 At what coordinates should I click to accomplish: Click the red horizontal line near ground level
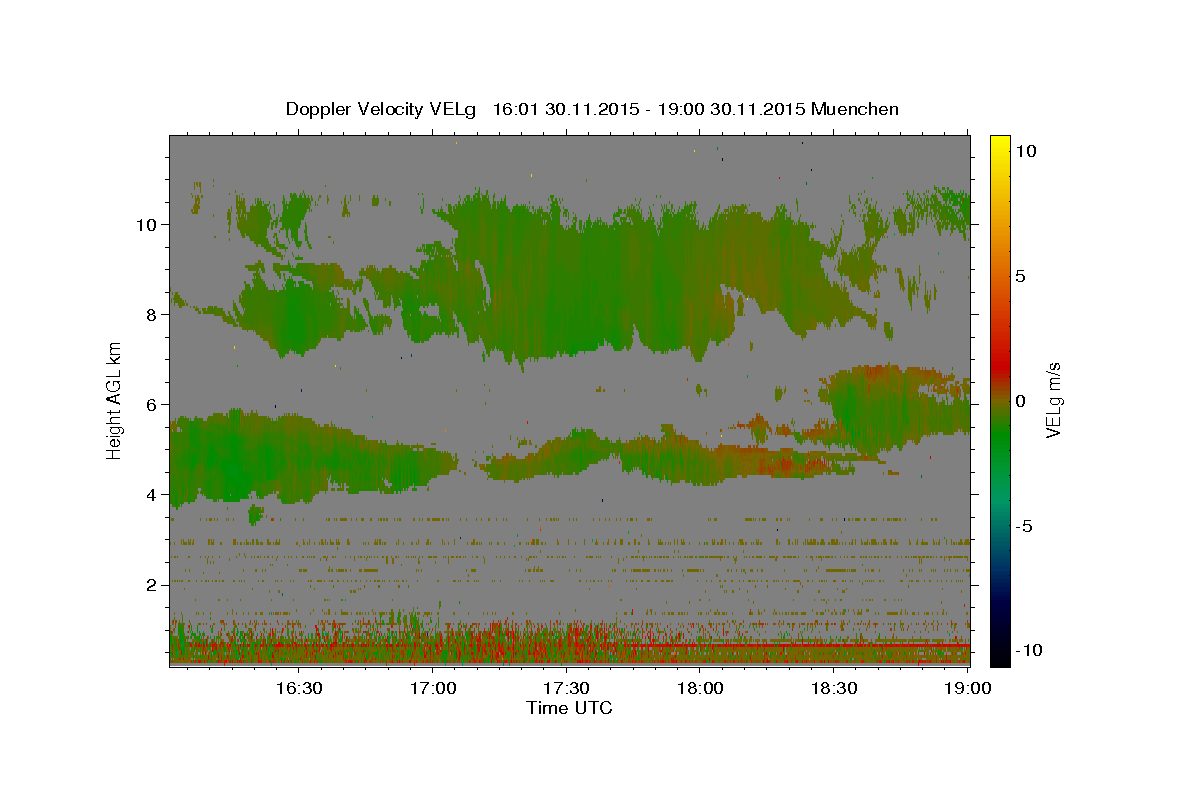click(x=800, y=645)
